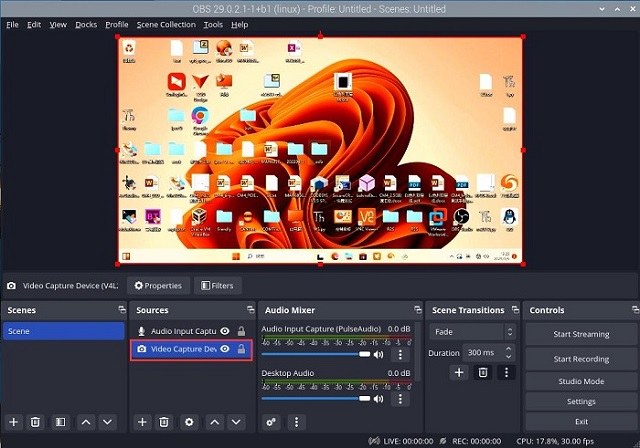The height and width of the screenshot is (448, 640).
Task: Lock the Audio Input Capture source
Action: coord(241,331)
